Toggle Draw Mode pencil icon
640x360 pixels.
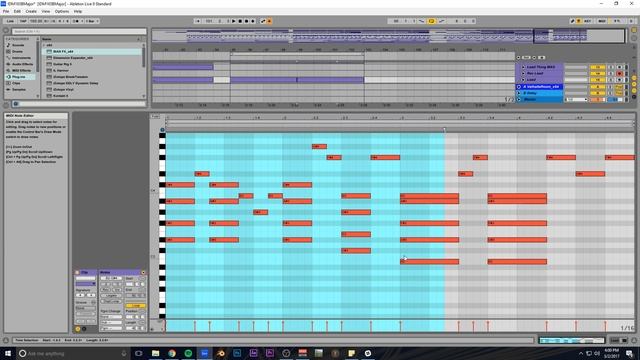pos(572,21)
